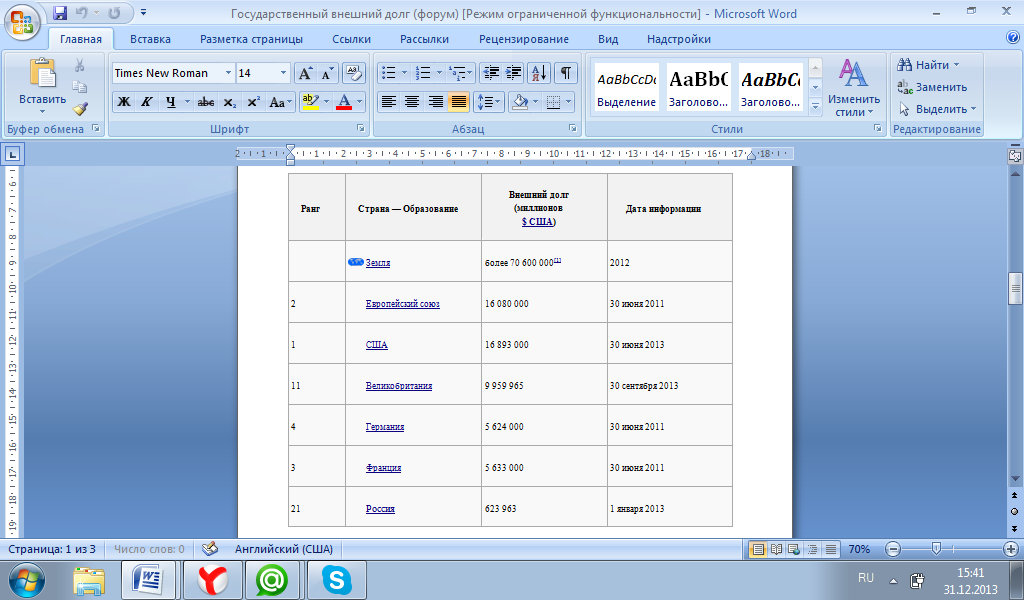The height and width of the screenshot is (600, 1024).
Task: Click the Increase Indent icon
Action: pos(514,73)
